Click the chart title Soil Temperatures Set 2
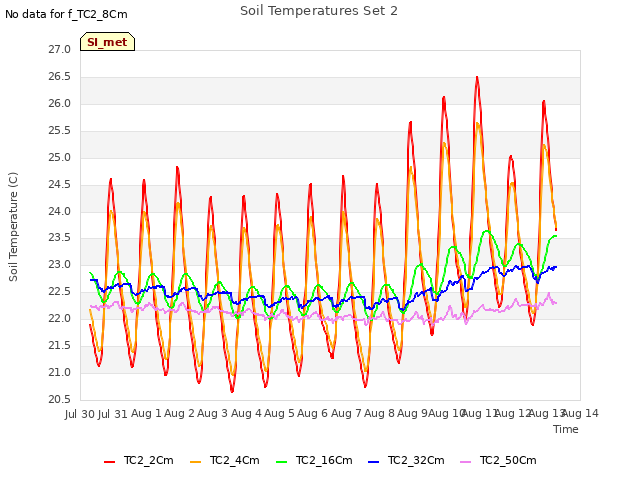 tap(319, 11)
